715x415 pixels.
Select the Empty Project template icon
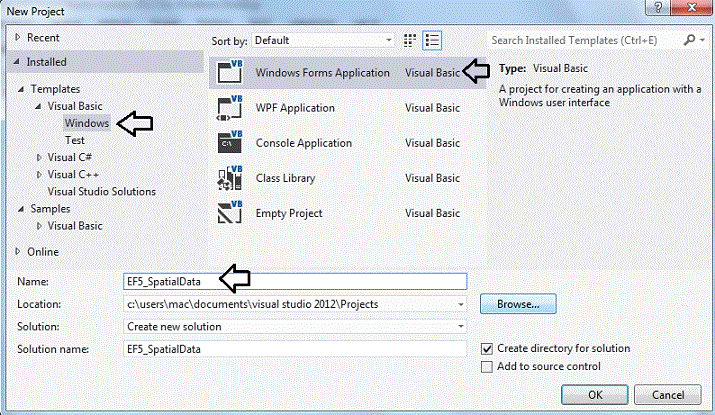click(x=230, y=213)
